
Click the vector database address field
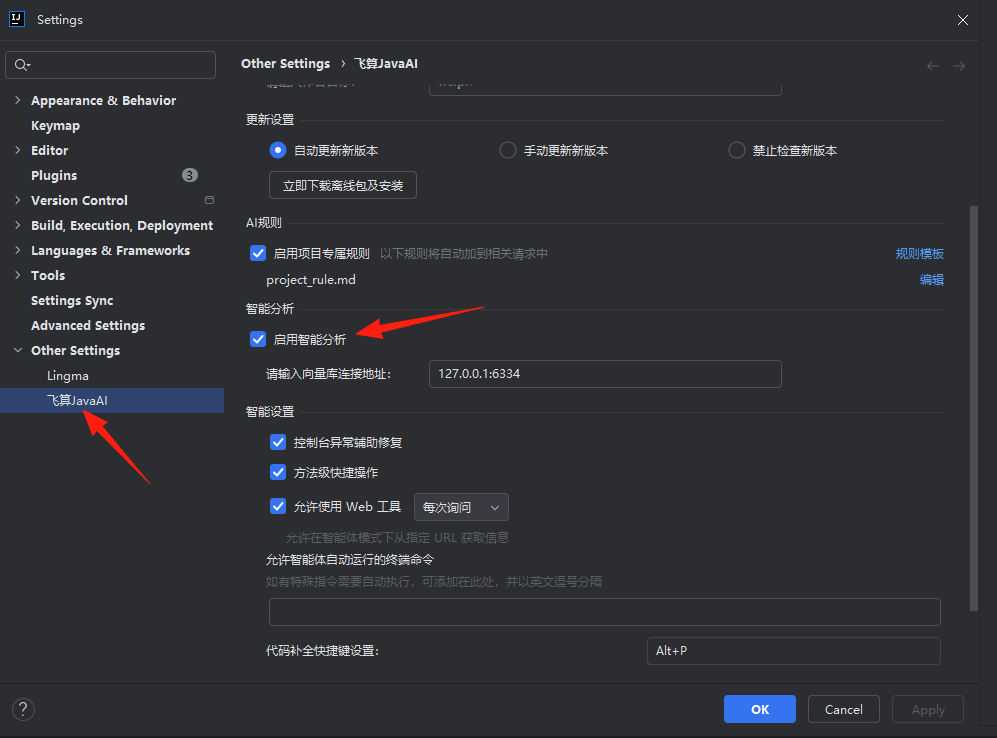[x=605, y=374]
